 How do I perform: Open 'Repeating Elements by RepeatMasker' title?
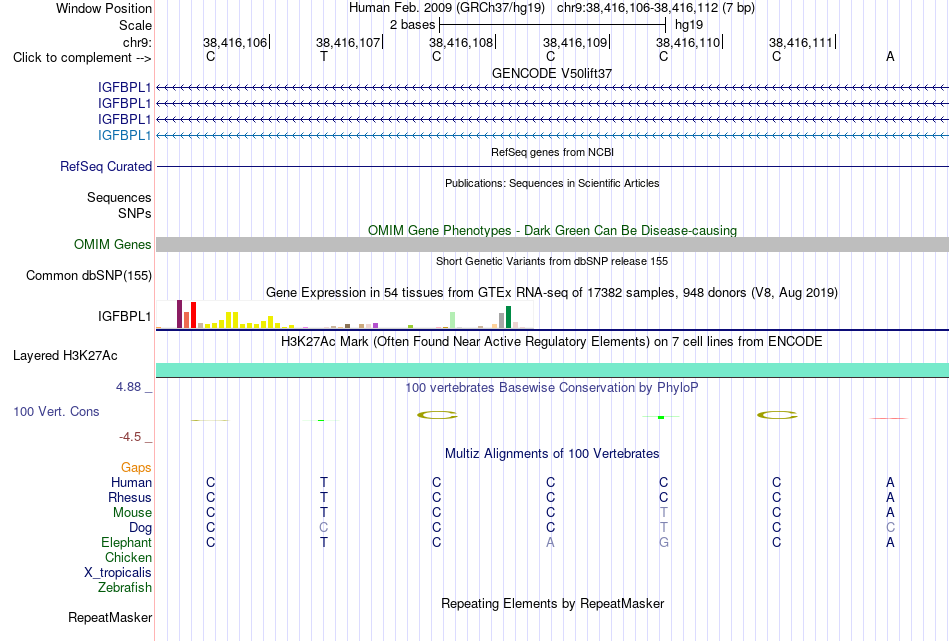pyautogui.click(x=553, y=603)
